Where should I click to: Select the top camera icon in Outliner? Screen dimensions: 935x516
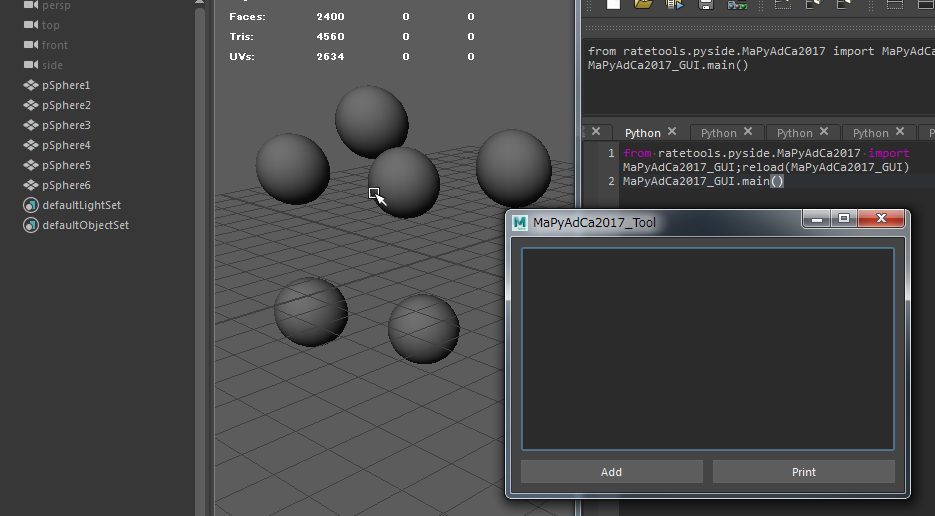click(31, 24)
